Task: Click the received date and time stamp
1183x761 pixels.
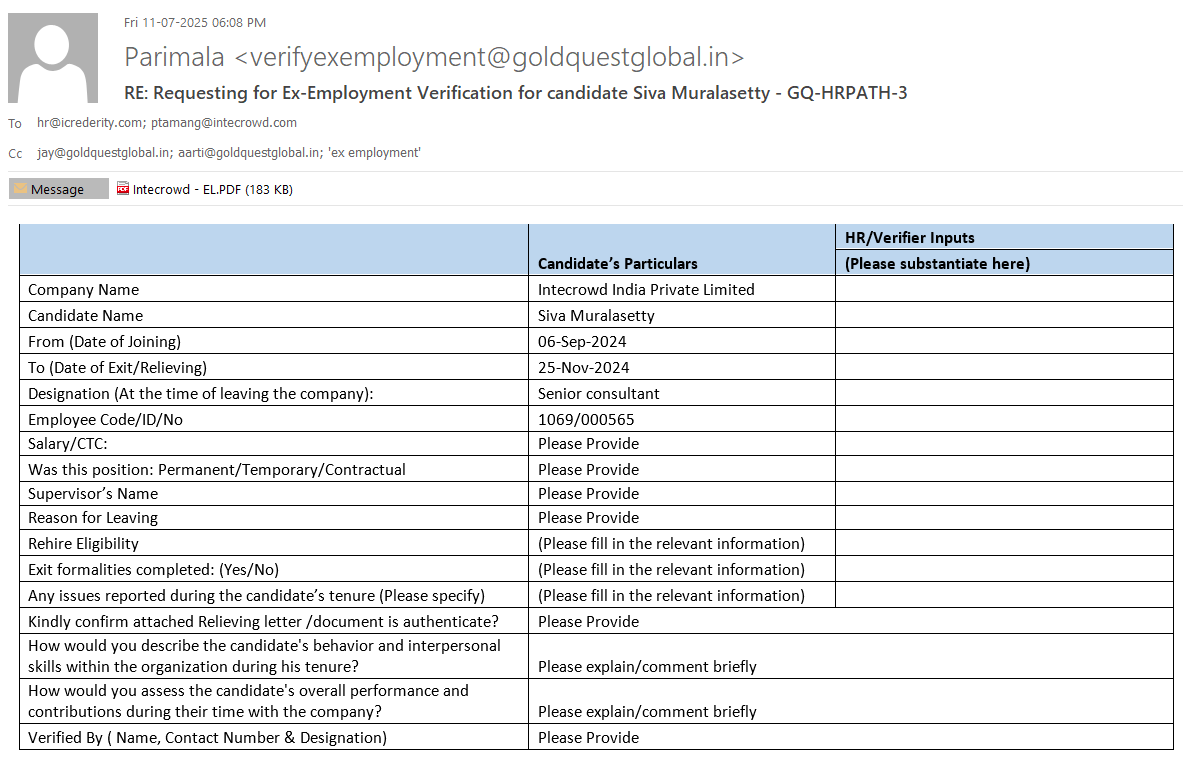Action: (195, 22)
